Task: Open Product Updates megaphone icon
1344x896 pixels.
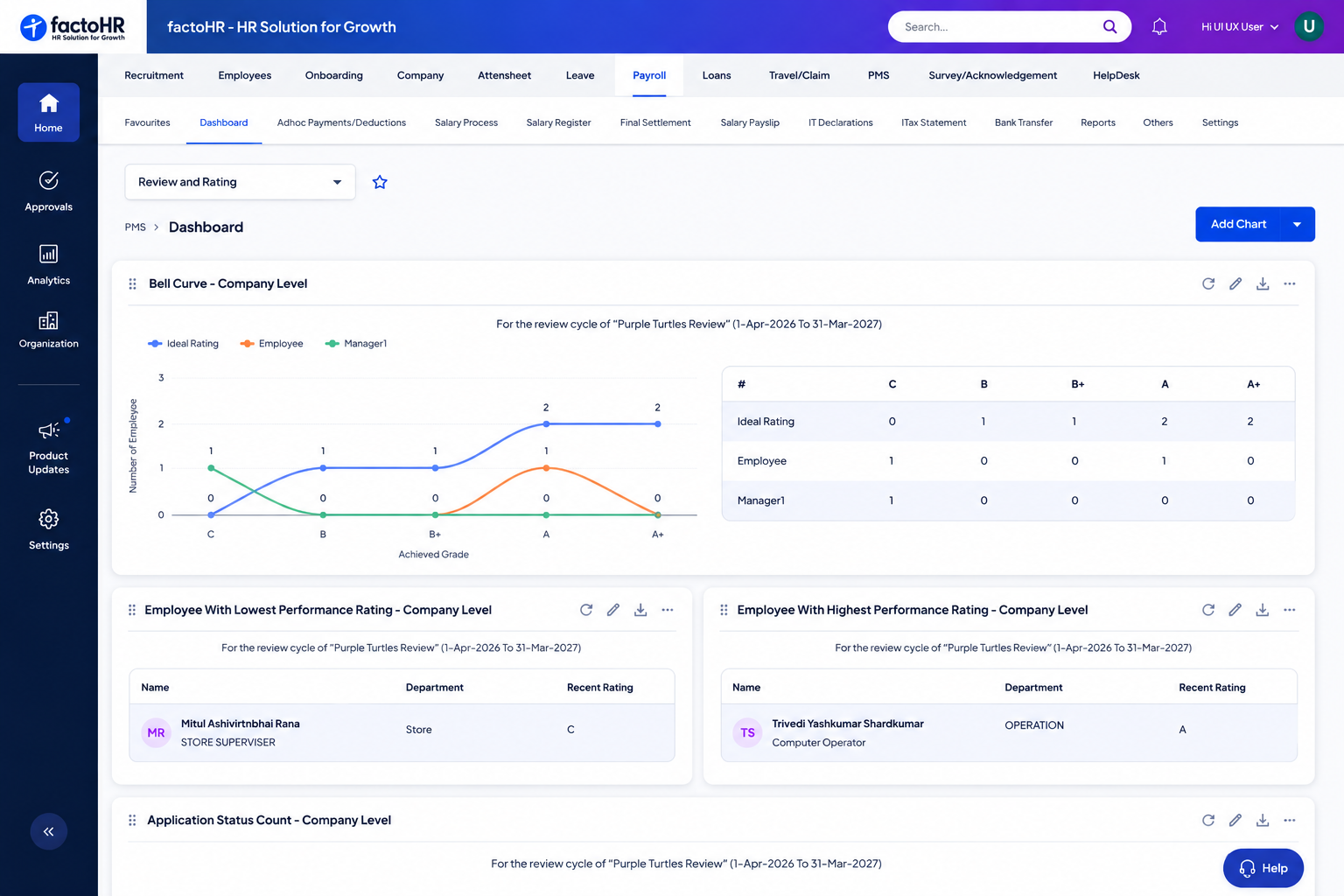Action: coord(48,430)
